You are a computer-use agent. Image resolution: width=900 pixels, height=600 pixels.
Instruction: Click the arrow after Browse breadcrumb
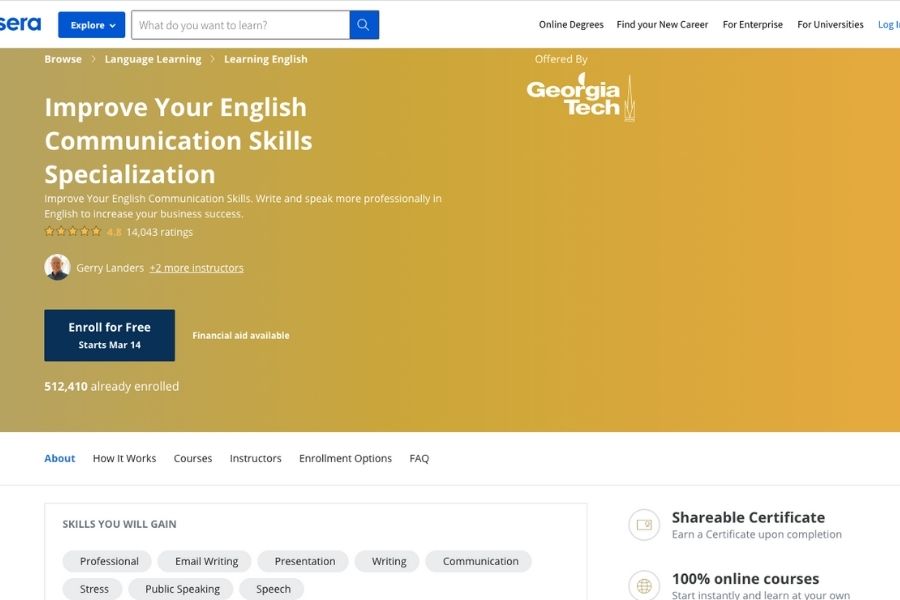pyautogui.click(x=93, y=59)
